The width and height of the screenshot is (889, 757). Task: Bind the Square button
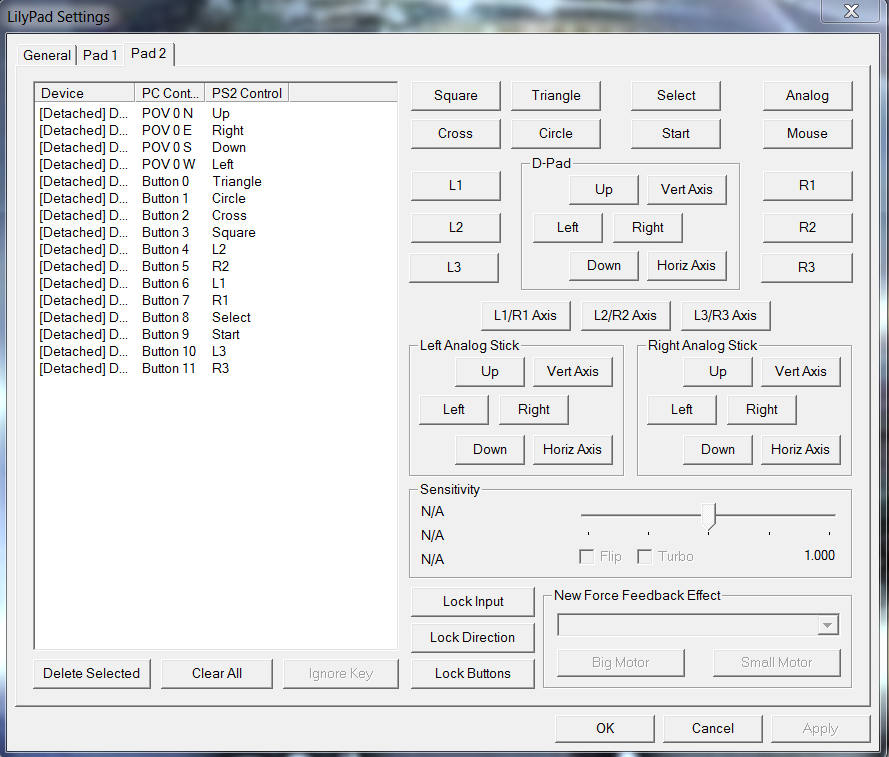456,95
